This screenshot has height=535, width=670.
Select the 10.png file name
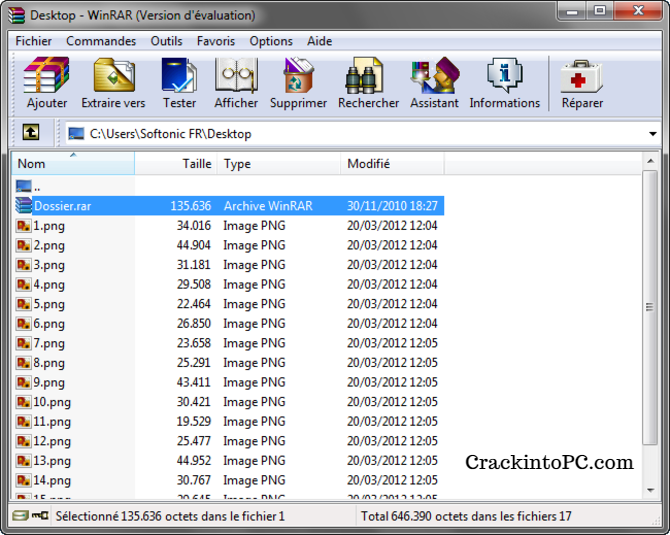click(52, 402)
